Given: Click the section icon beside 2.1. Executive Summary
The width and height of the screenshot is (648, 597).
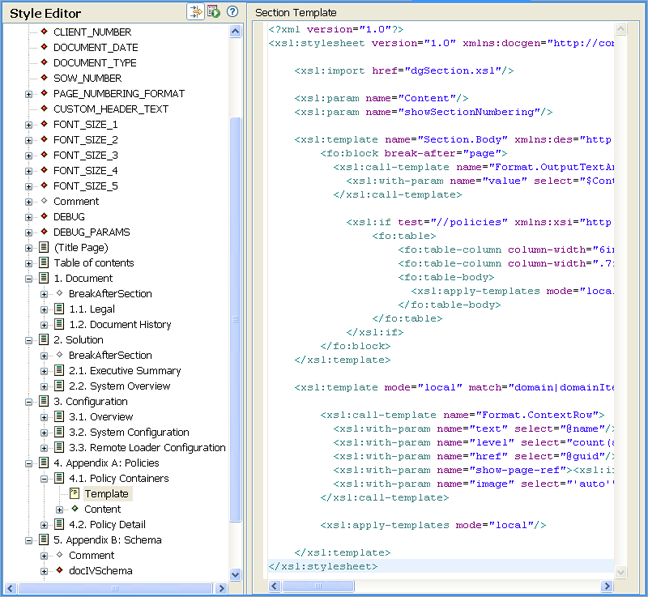Looking at the screenshot, I should [x=59, y=370].
